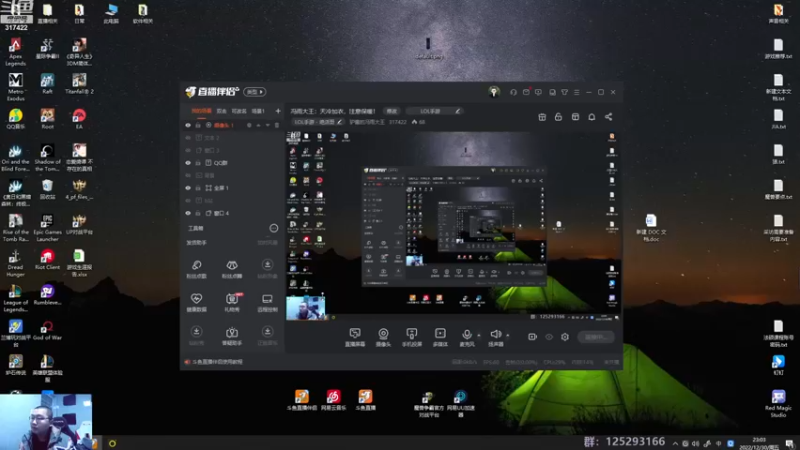This screenshot has width=800, height=450.
Task: Open the gear settings icon in bottom toolbar
Action: pyautogui.click(x=565, y=337)
